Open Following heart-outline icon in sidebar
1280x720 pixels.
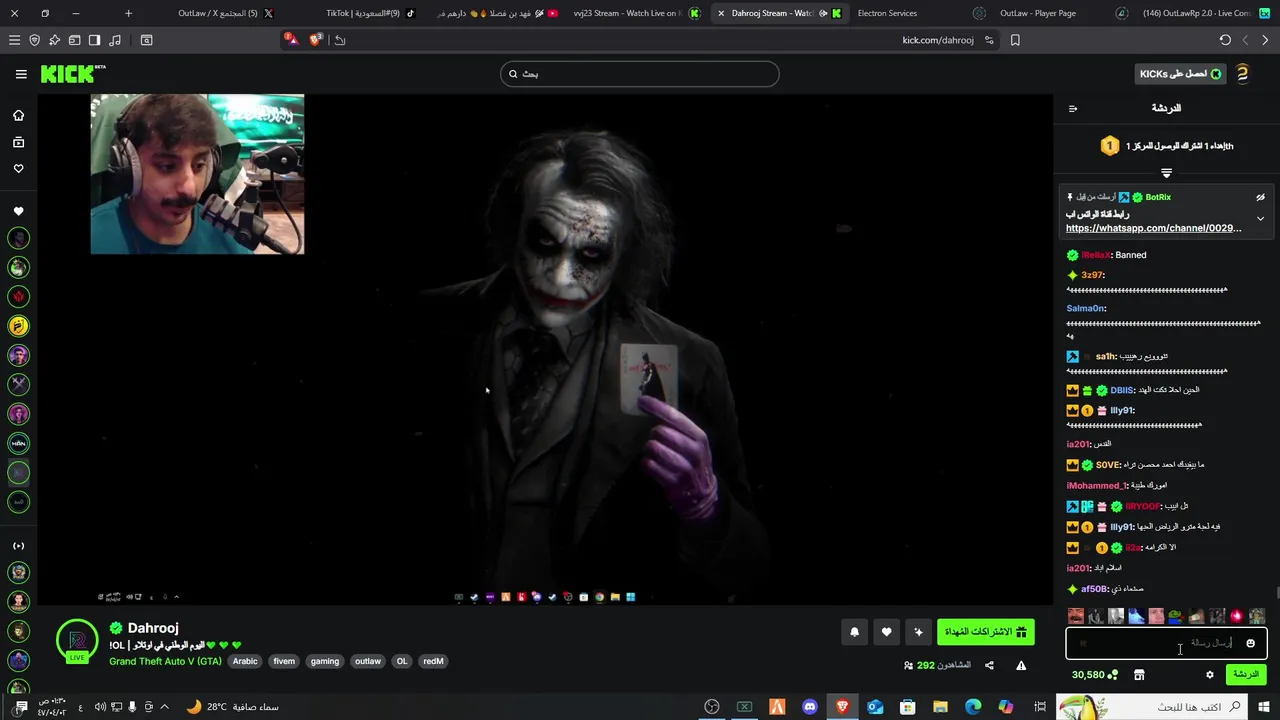pyautogui.click(x=18, y=168)
